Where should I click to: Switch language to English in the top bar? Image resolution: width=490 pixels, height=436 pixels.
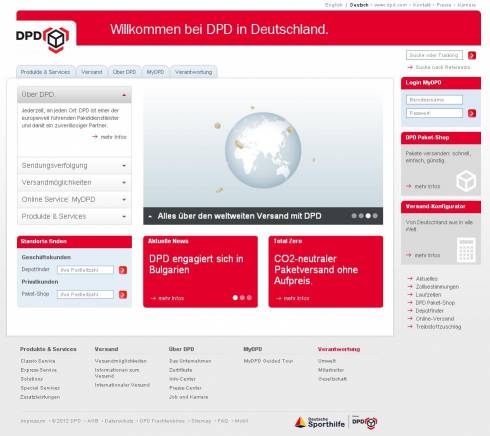(334, 5)
